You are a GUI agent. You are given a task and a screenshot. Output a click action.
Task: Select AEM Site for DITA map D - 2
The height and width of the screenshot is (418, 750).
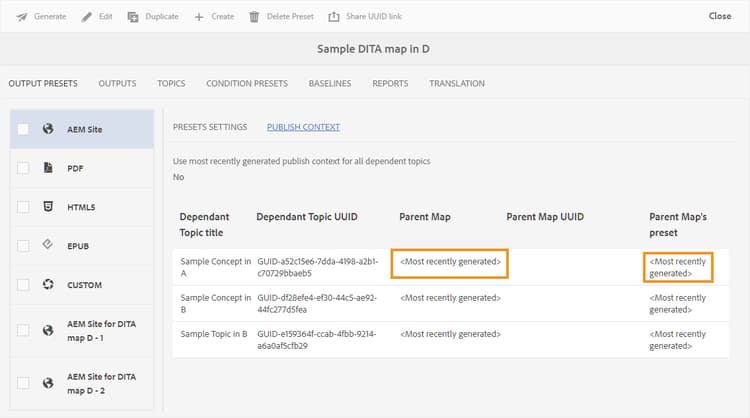[x=98, y=382]
